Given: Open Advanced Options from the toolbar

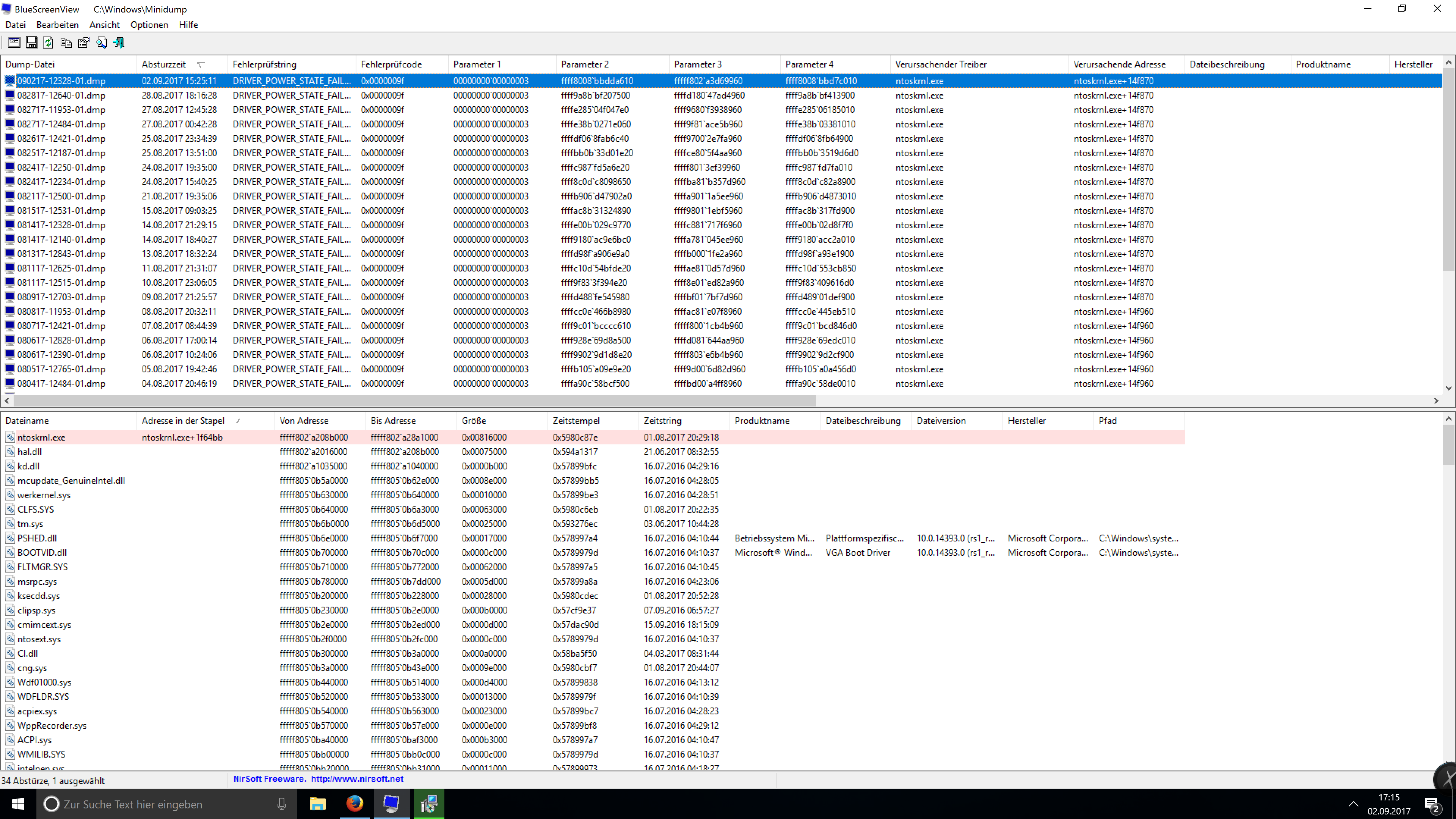Looking at the screenshot, I should [x=14, y=42].
